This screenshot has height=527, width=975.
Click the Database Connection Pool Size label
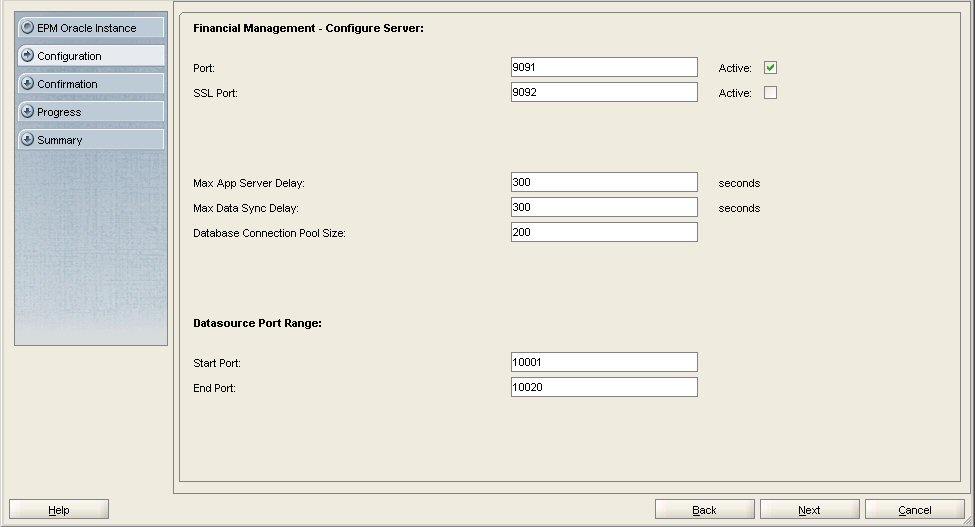(269, 233)
